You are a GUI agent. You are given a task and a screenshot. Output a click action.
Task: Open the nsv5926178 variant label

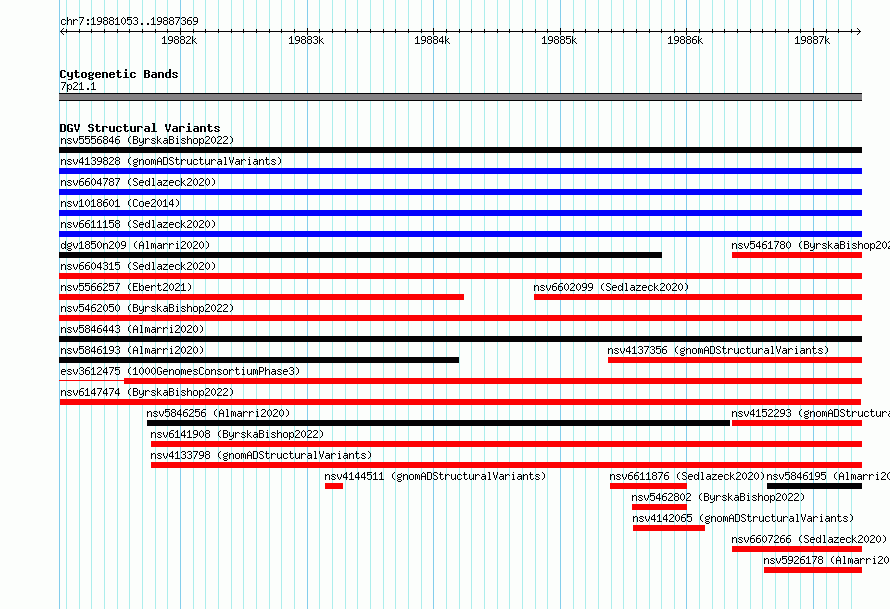826,560
